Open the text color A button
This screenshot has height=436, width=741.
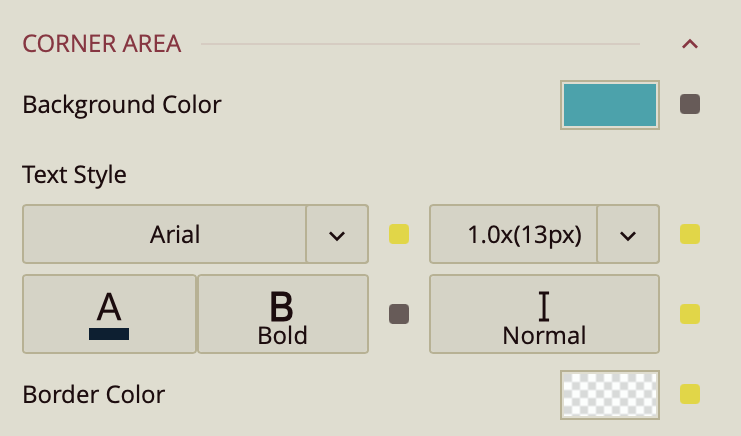(109, 314)
